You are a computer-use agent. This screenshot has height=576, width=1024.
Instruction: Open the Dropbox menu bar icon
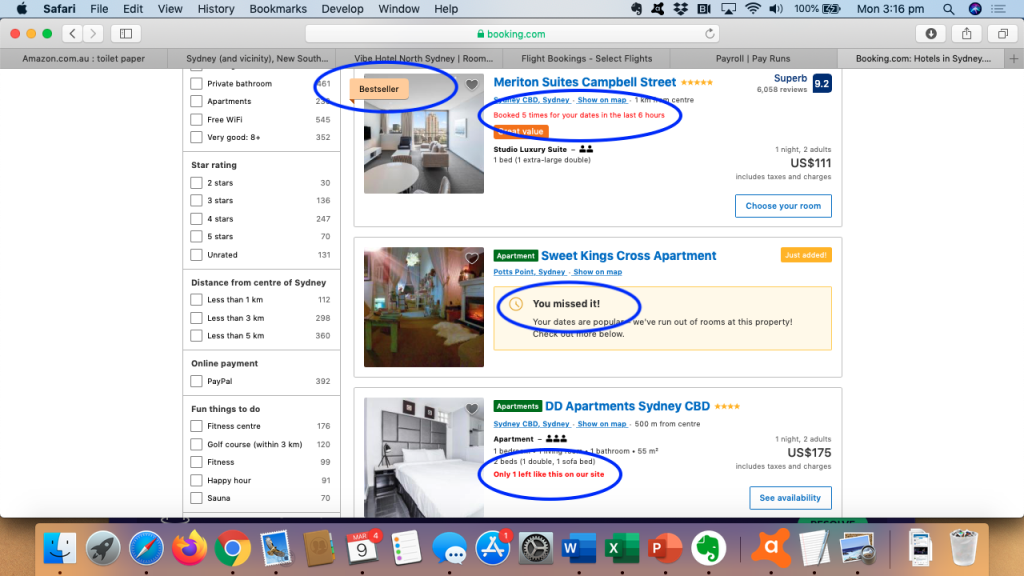[680, 9]
